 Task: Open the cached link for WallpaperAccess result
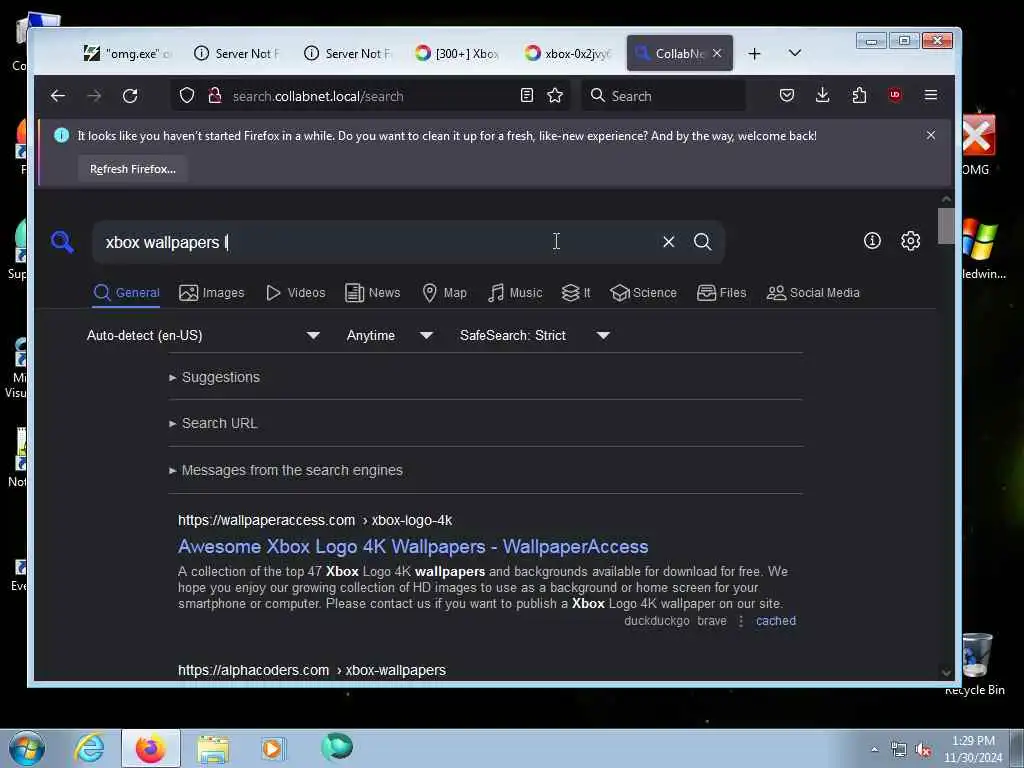pyautogui.click(x=776, y=621)
